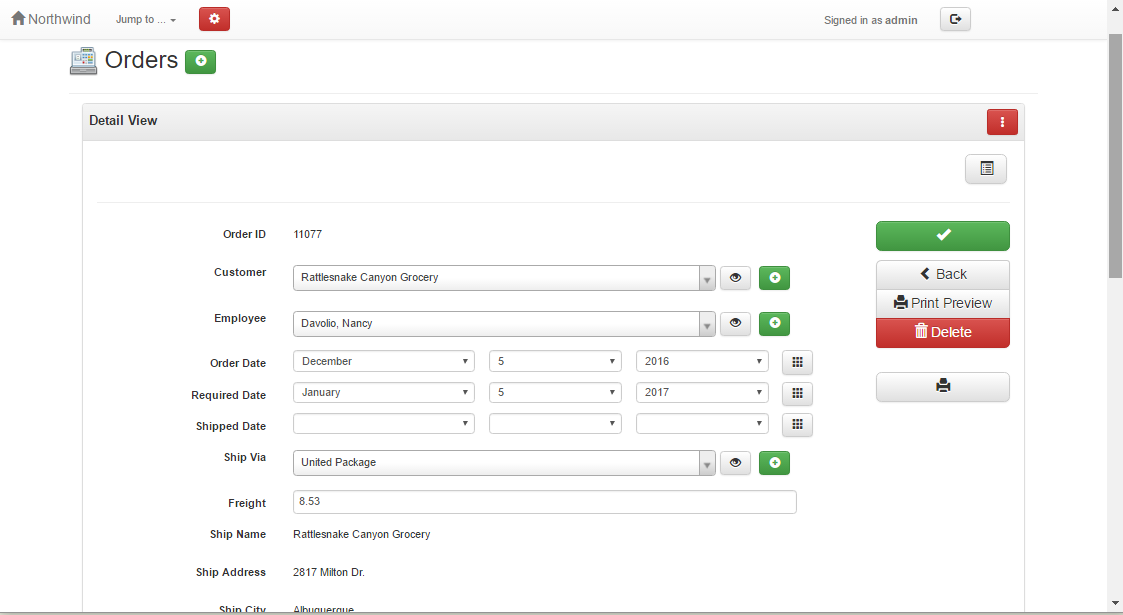Open the Shipped Date calendar picker
This screenshot has height=615, width=1123.
click(x=797, y=425)
